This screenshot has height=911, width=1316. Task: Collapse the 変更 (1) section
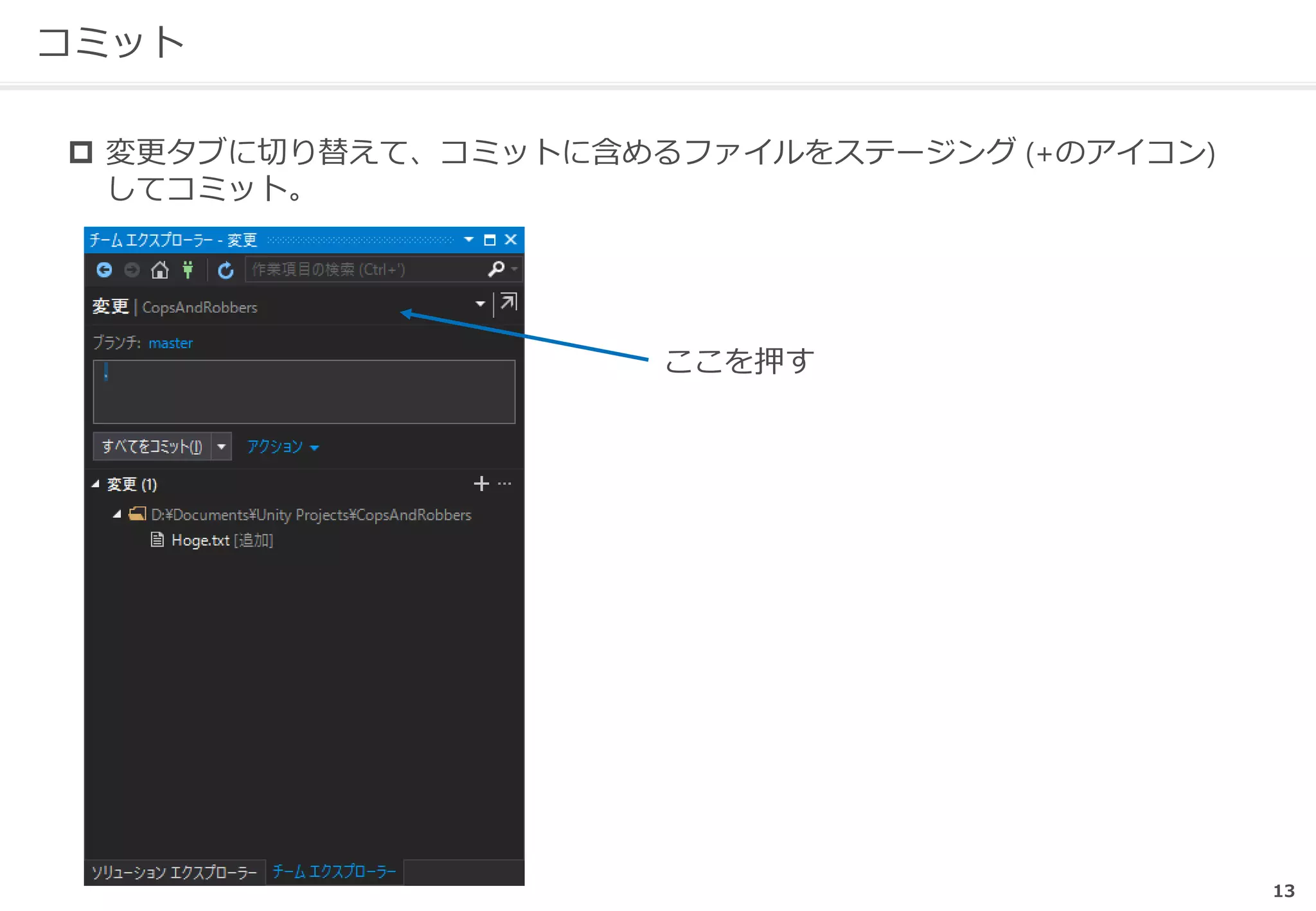pyautogui.click(x=96, y=484)
